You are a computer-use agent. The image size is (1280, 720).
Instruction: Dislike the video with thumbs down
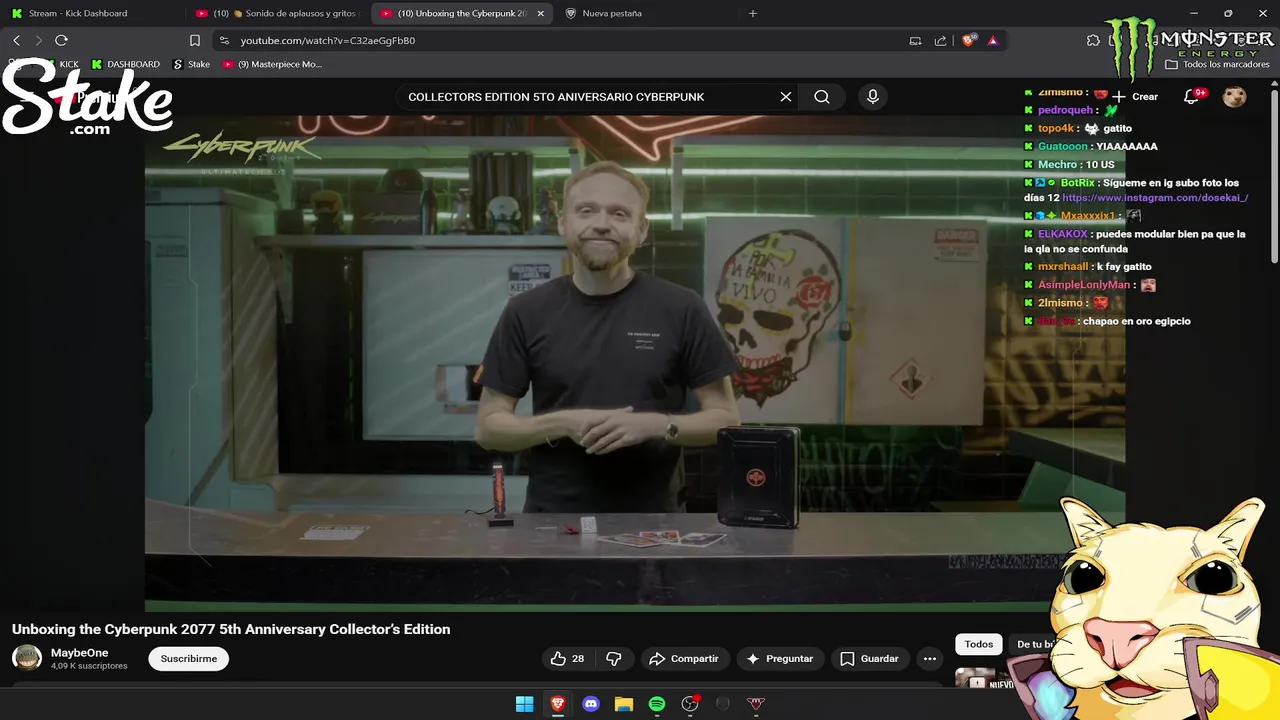[x=614, y=659]
